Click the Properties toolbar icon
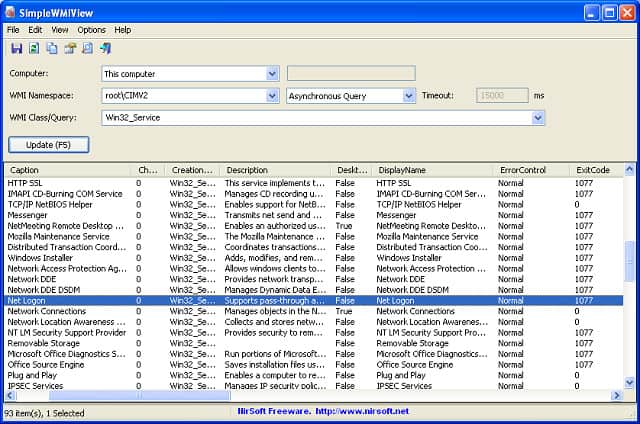 (x=70, y=49)
